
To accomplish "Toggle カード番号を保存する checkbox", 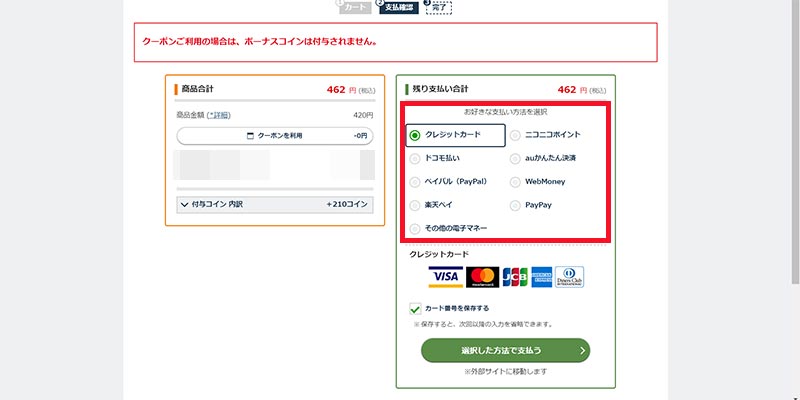I will (x=415, y=309).
